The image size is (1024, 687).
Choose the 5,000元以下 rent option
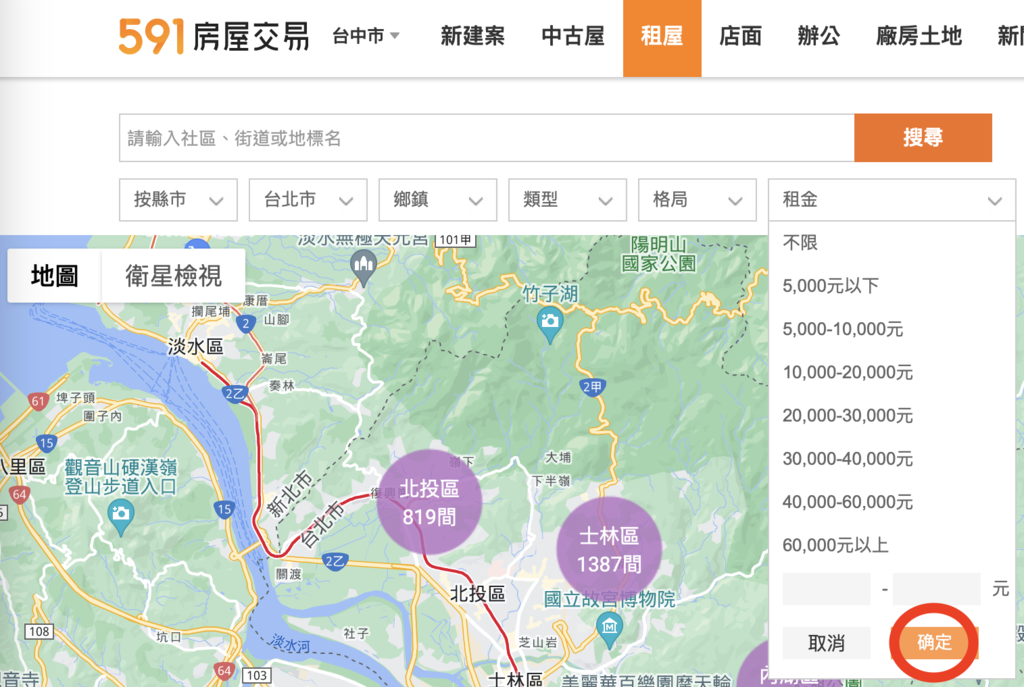coord(831,286)
